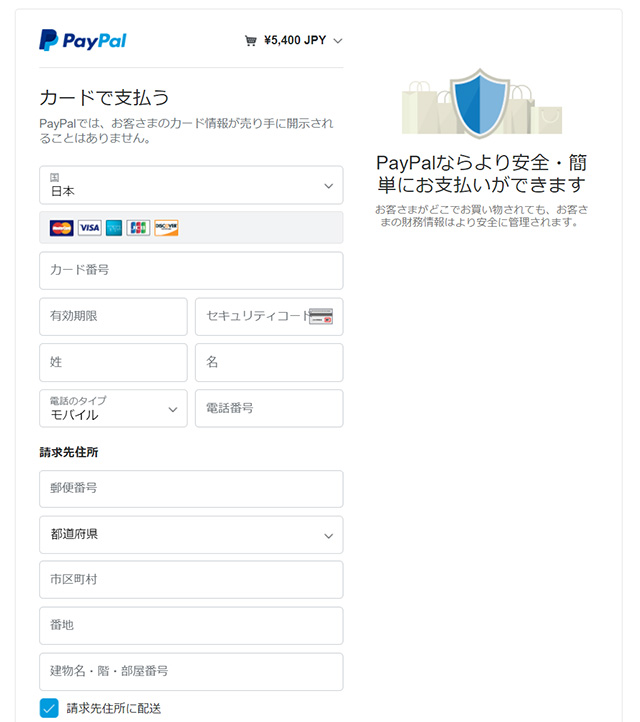The width and height of the screenshot is (640, 722).
Task: Click the security code card hint icon
Action: pos(321,316)
